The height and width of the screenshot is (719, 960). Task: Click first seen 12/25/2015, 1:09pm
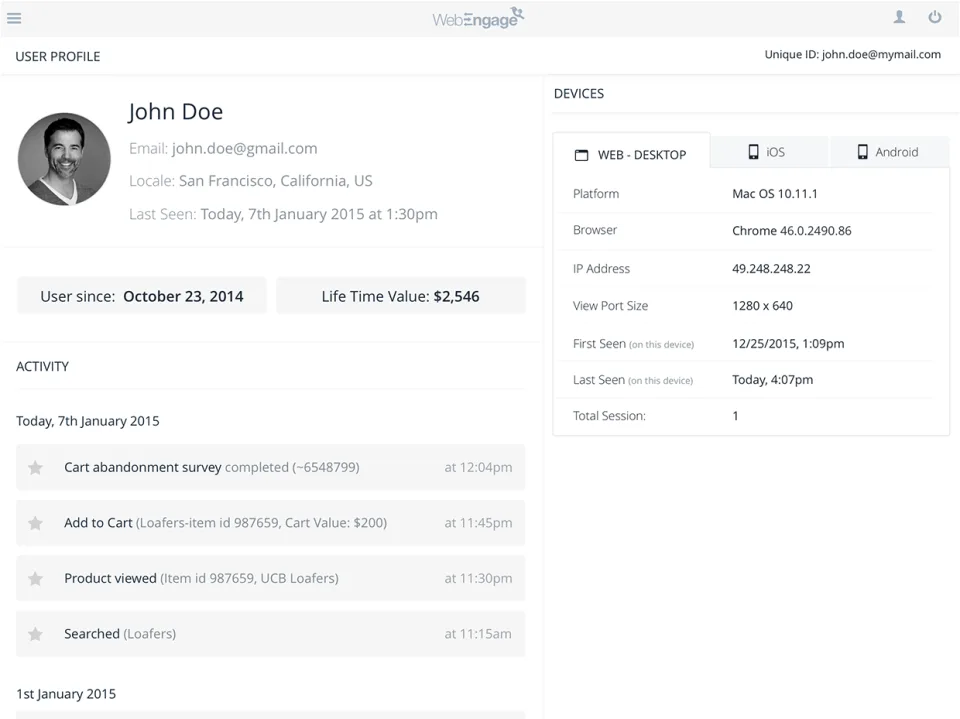click(788, 344)
